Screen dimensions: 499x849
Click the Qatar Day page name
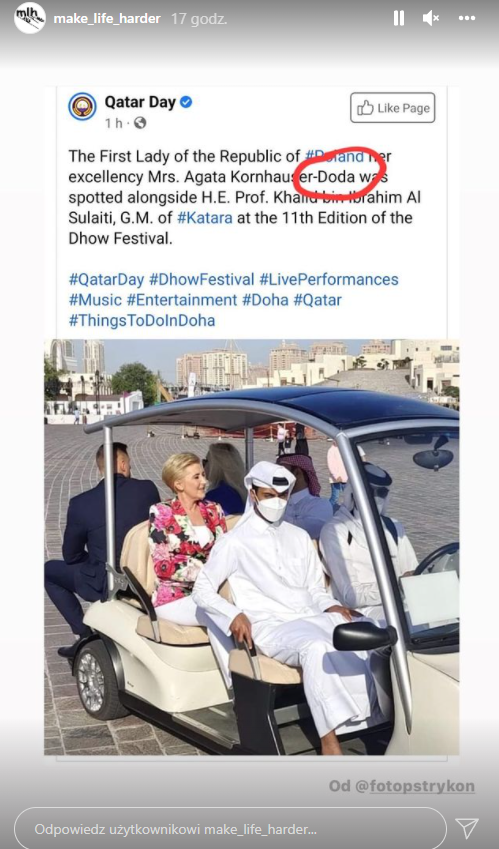pos(140,102)
